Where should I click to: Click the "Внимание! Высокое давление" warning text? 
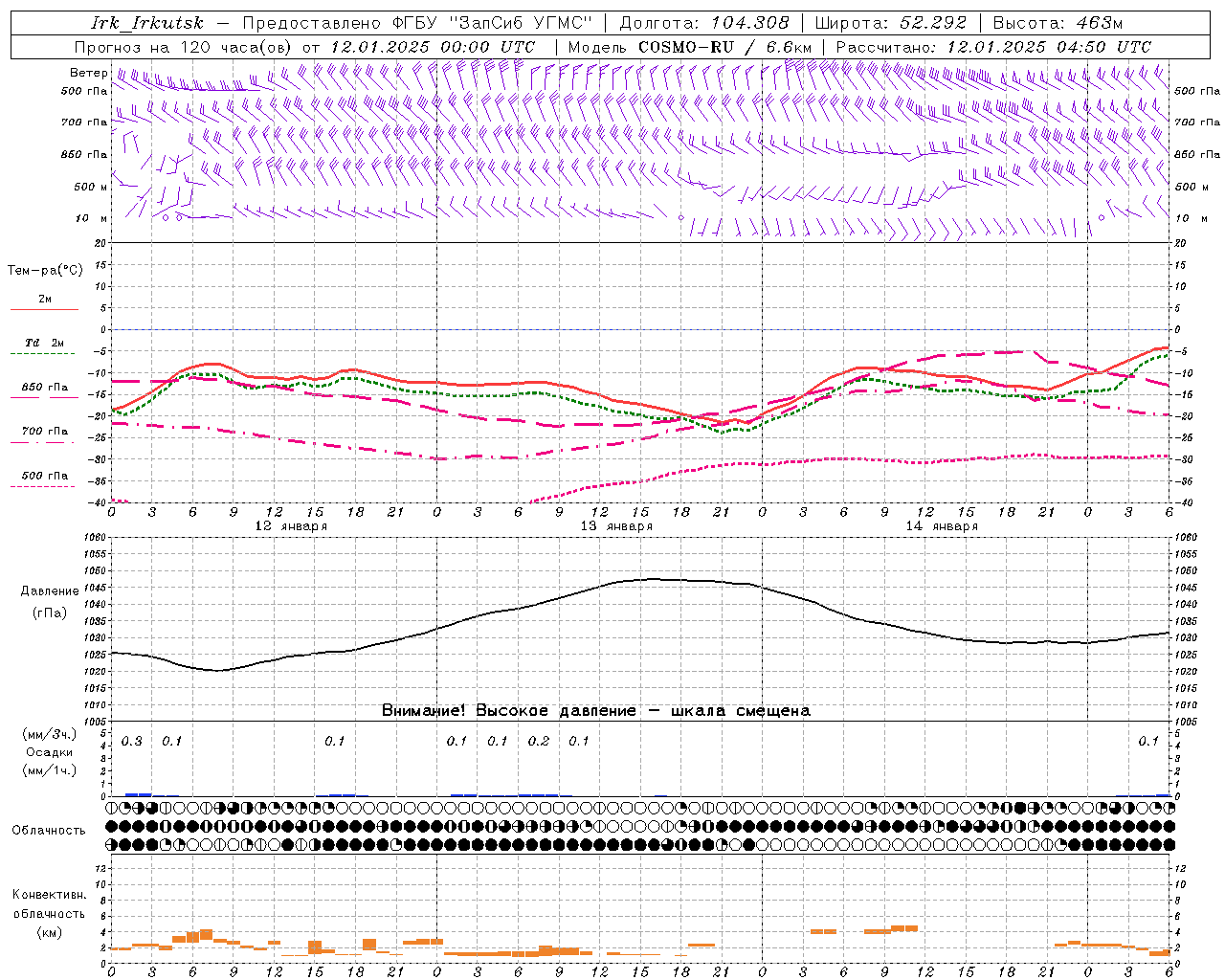point(508,710)
